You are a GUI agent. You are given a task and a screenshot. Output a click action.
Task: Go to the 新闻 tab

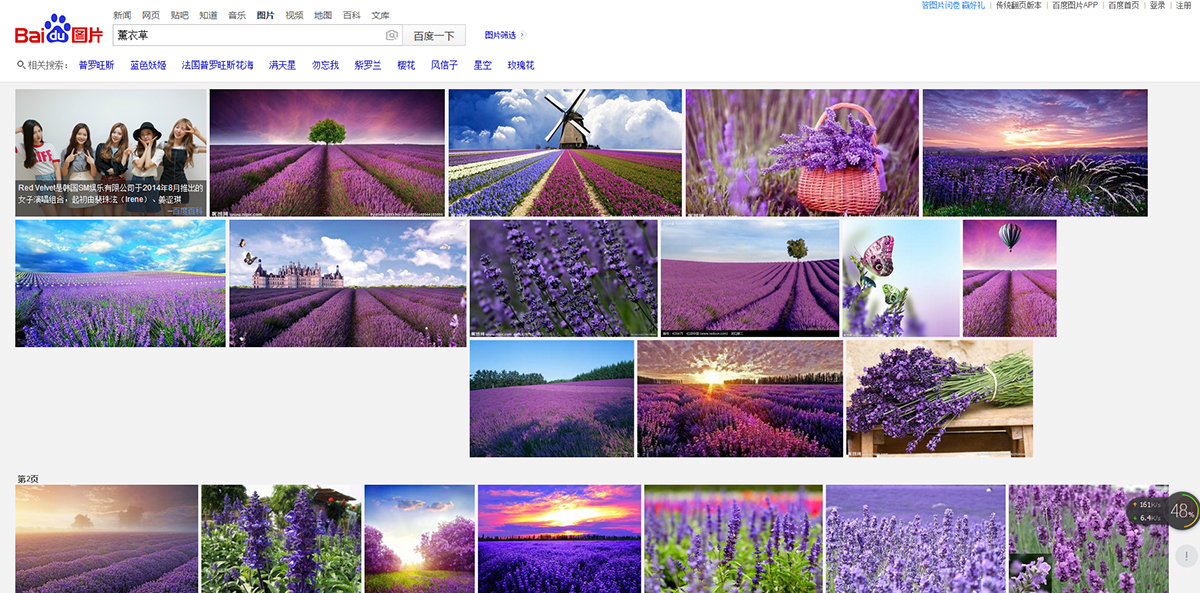(122, 15)
